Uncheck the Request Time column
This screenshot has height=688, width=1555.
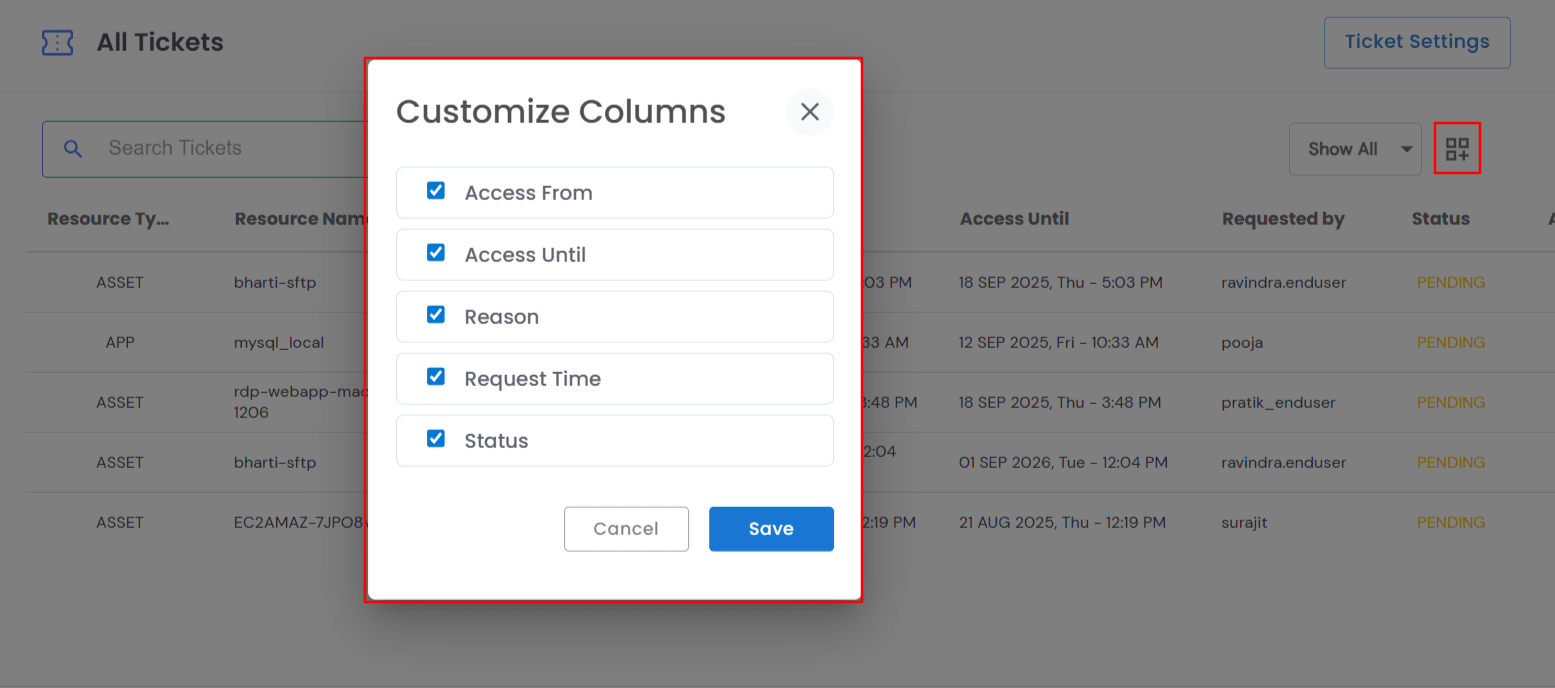coord(436,376)
